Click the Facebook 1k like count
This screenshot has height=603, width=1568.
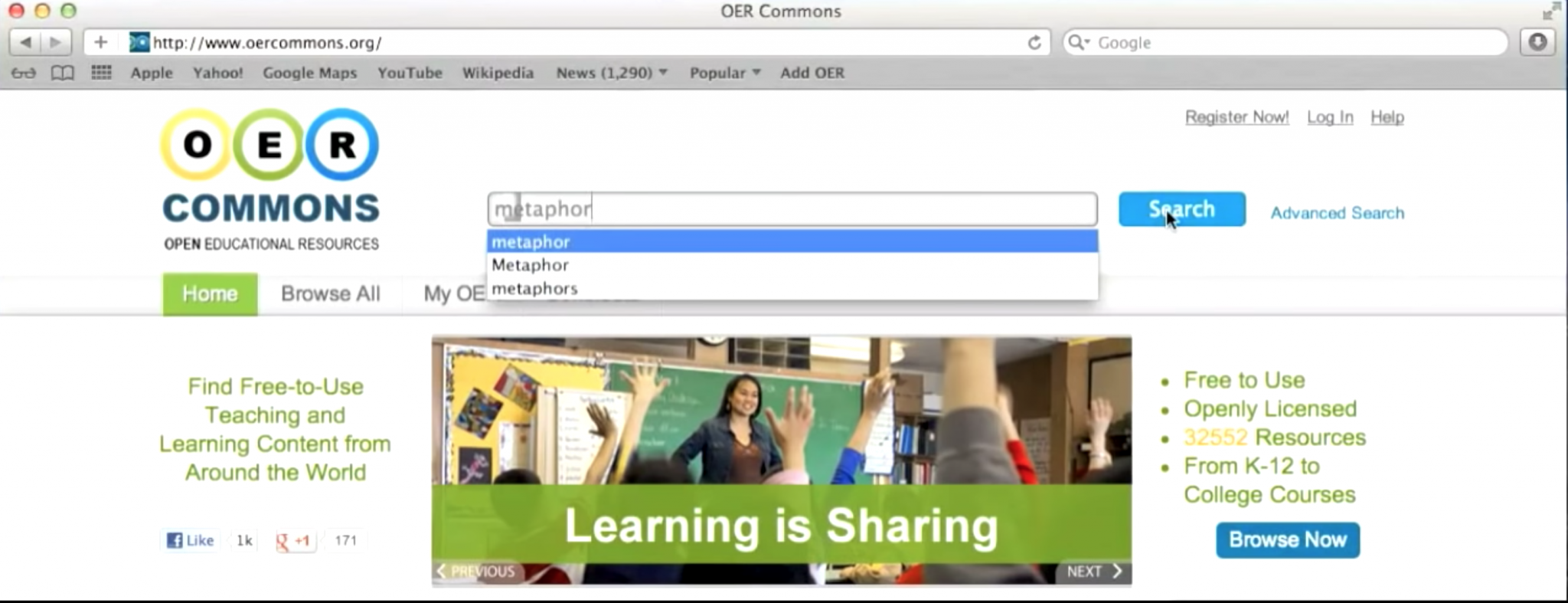pyautogui.click(x=244, y=540)
